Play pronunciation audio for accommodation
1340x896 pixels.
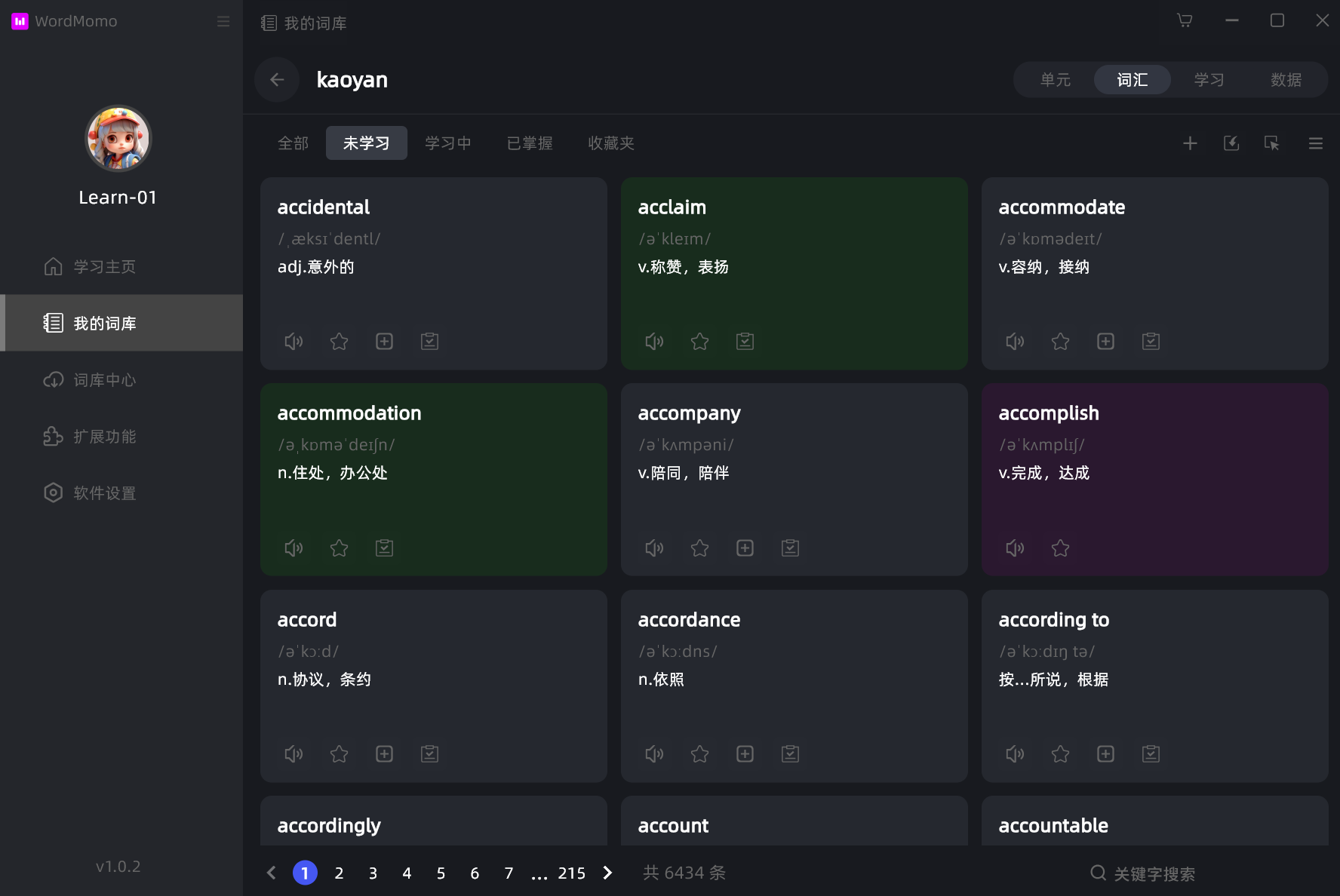point(294,548)
